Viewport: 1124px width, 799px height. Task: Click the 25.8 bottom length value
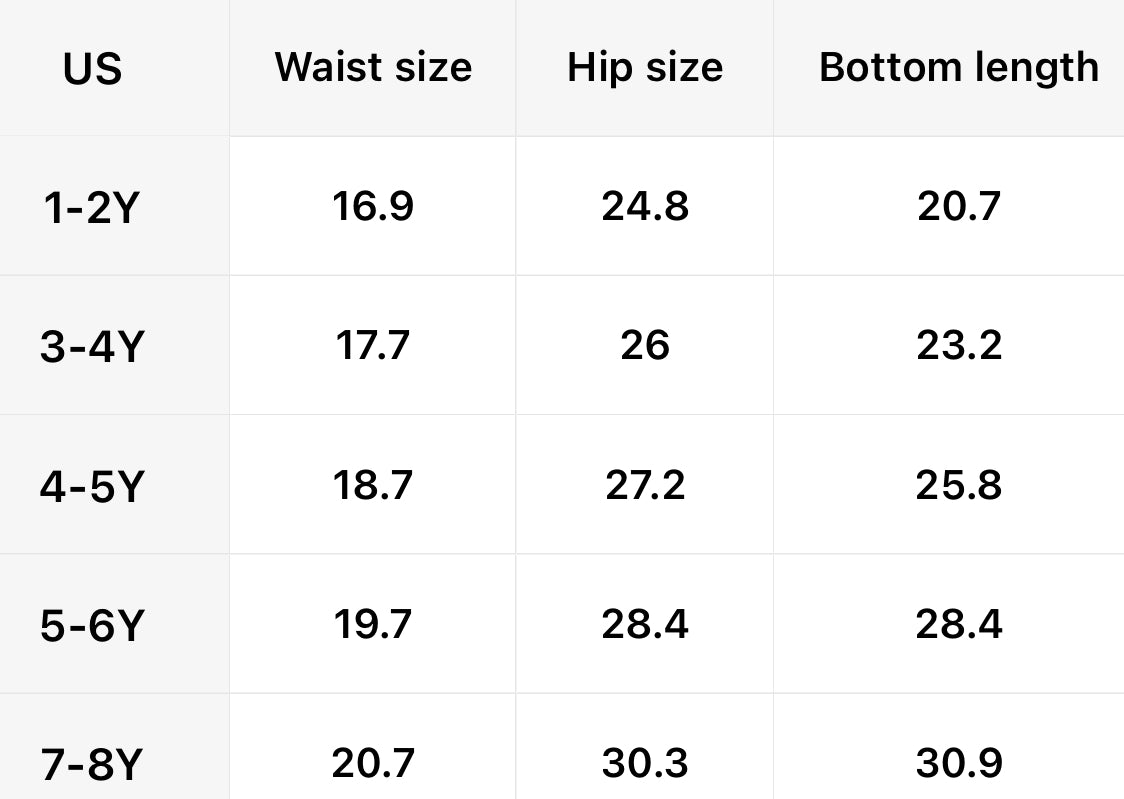[x=958, y=485]
